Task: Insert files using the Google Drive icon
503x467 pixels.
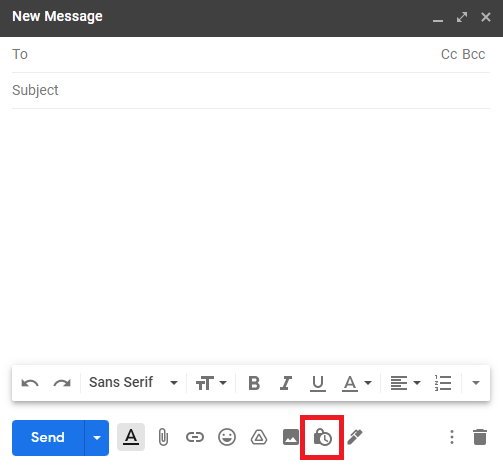Action: (x=259, y=437)
